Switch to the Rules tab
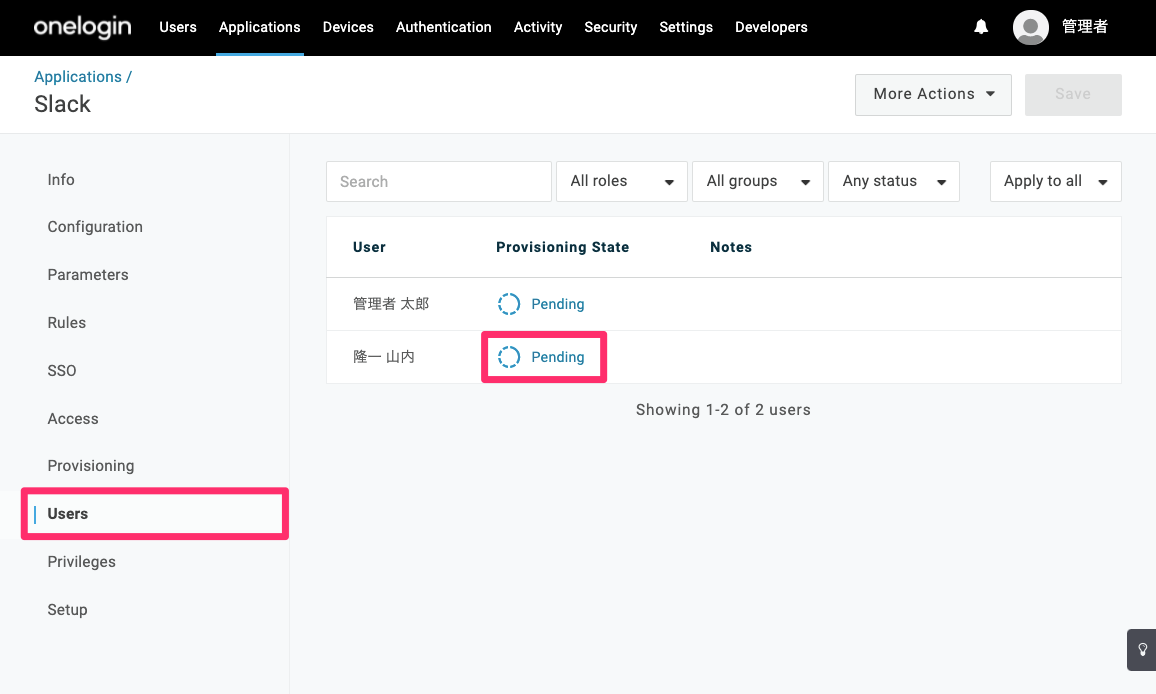 click(66, 323)
